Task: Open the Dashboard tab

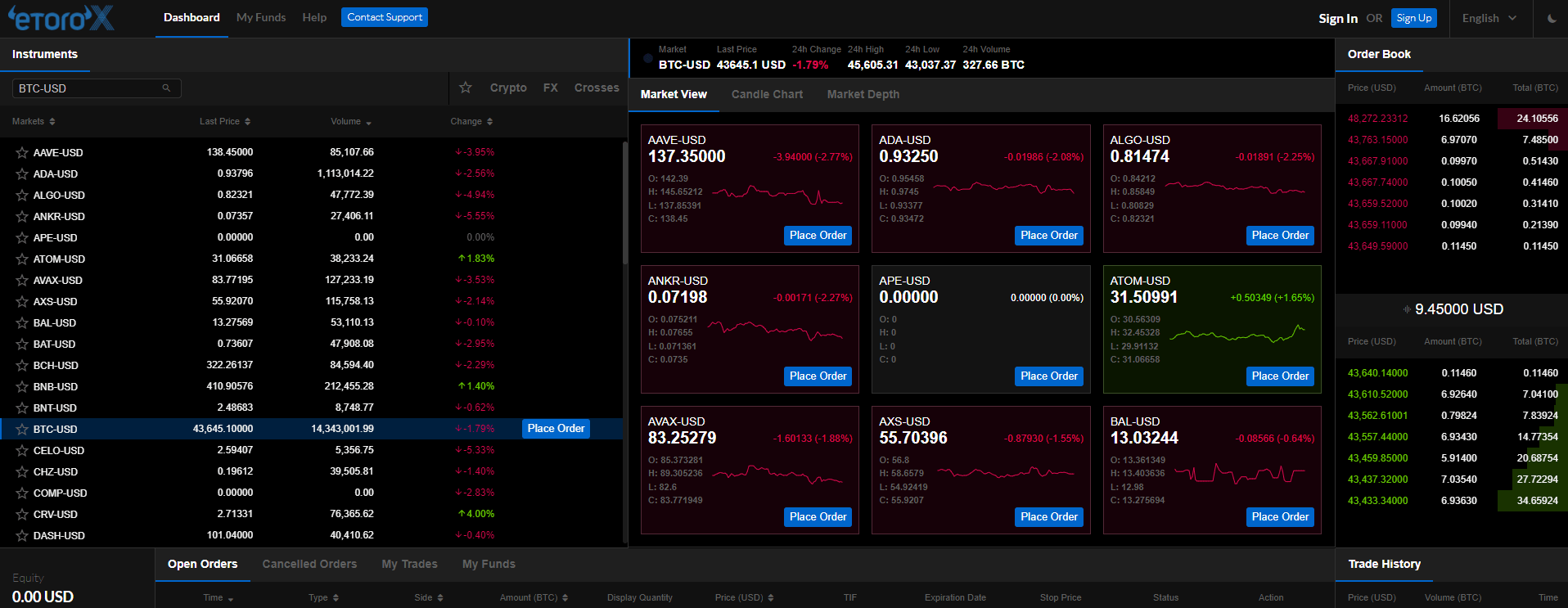Action: [191, 17]
